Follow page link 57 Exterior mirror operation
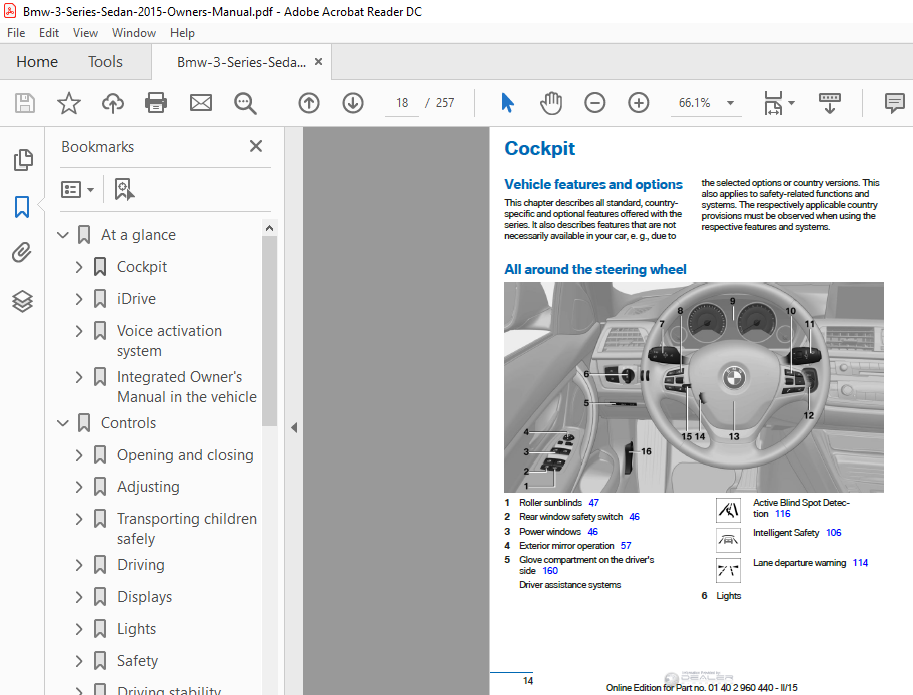The width and height of the screenshot is (913, 695). coord(626,545)
